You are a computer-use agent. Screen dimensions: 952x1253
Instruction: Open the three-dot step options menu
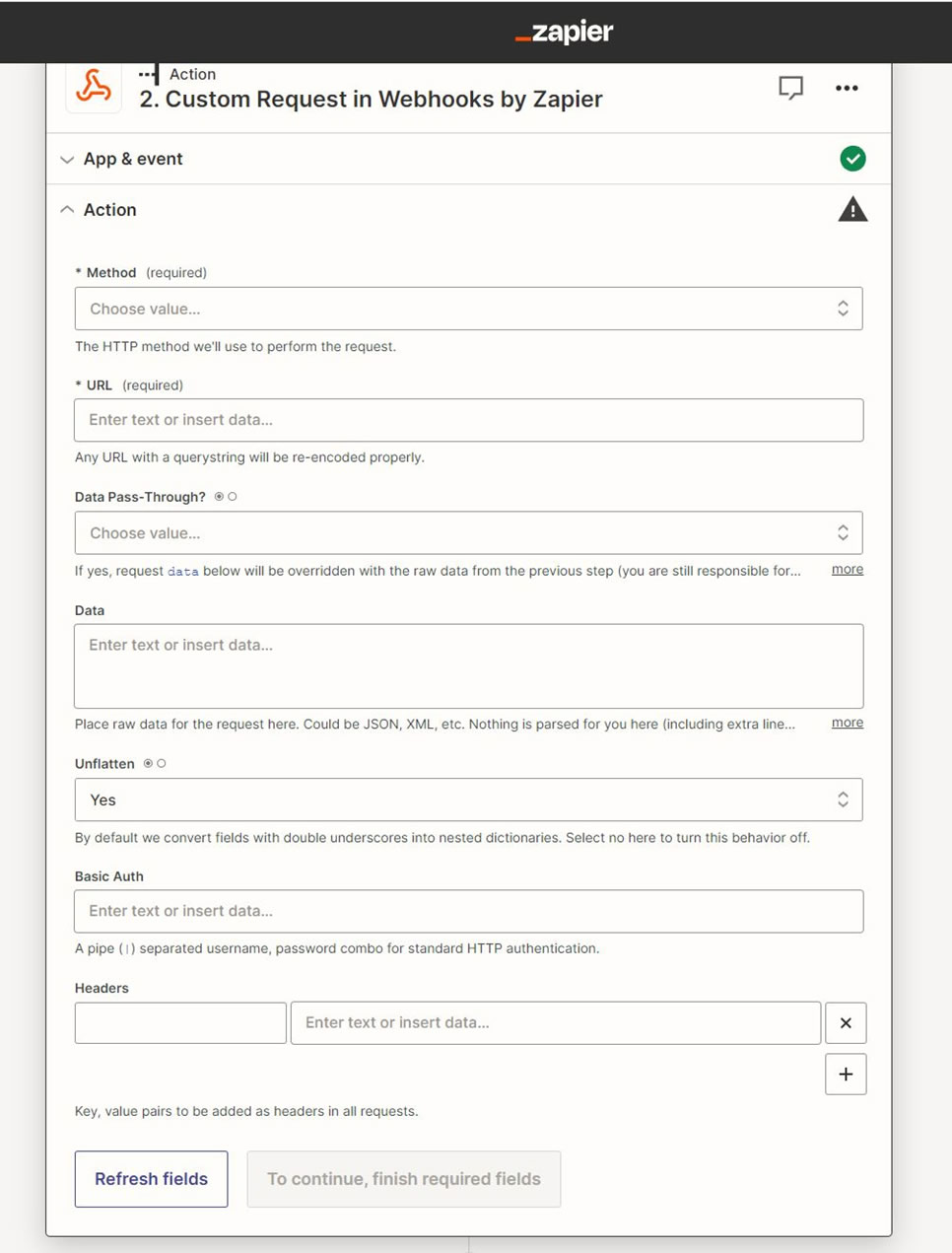point(847,88)
